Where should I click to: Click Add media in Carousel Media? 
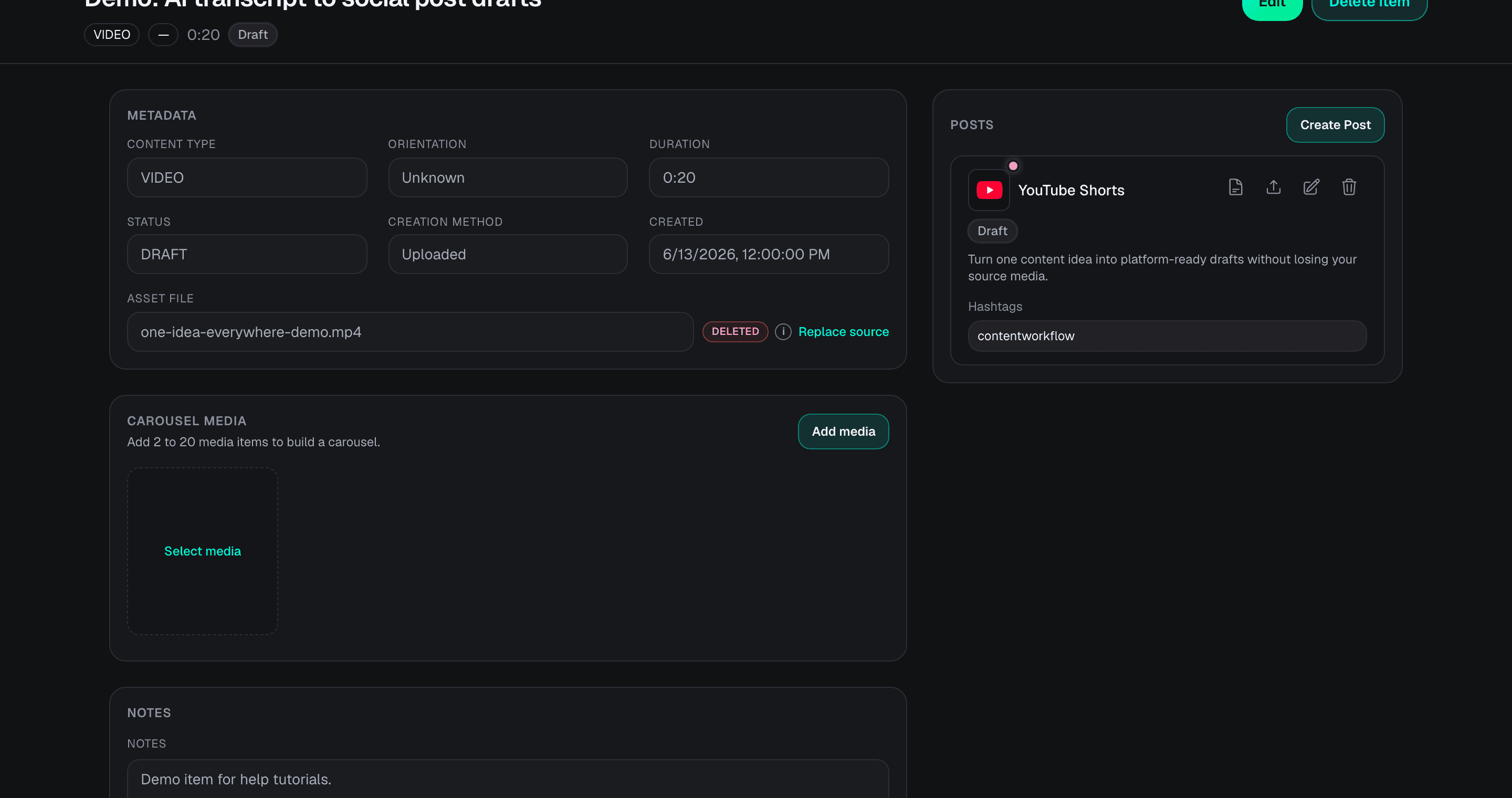pos(844,431)
